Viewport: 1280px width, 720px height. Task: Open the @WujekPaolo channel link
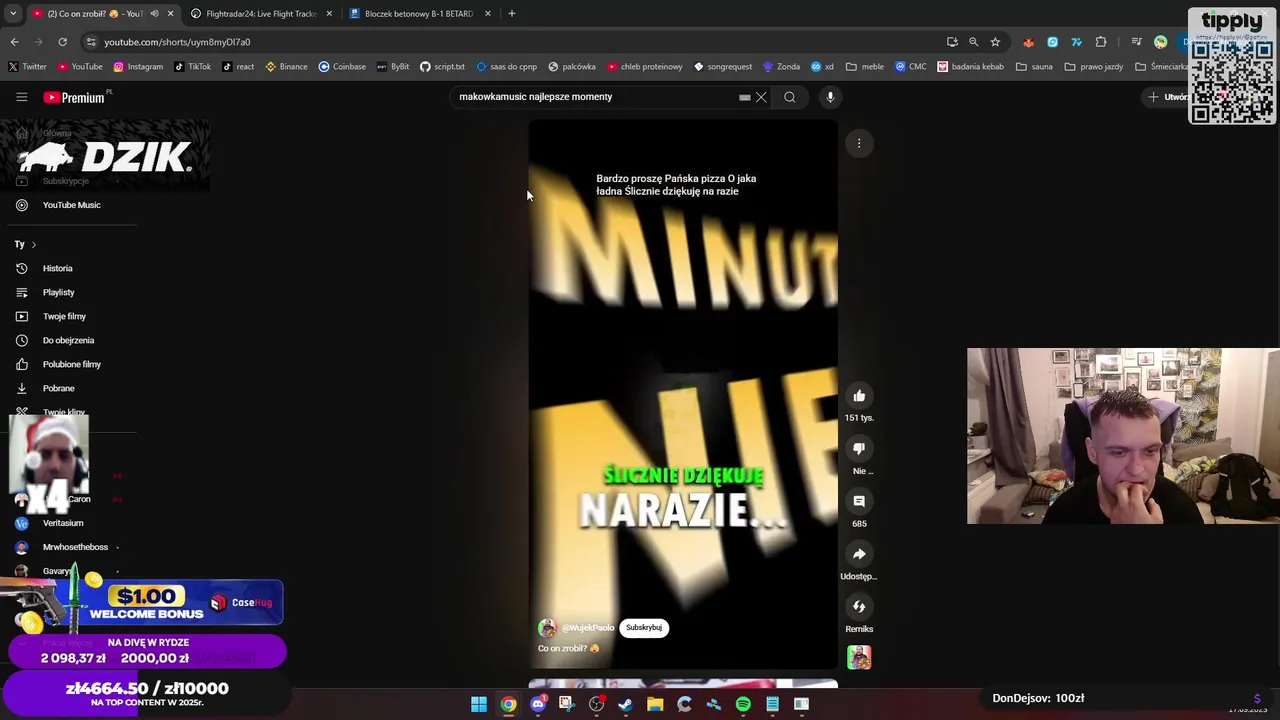click(588, 628)
